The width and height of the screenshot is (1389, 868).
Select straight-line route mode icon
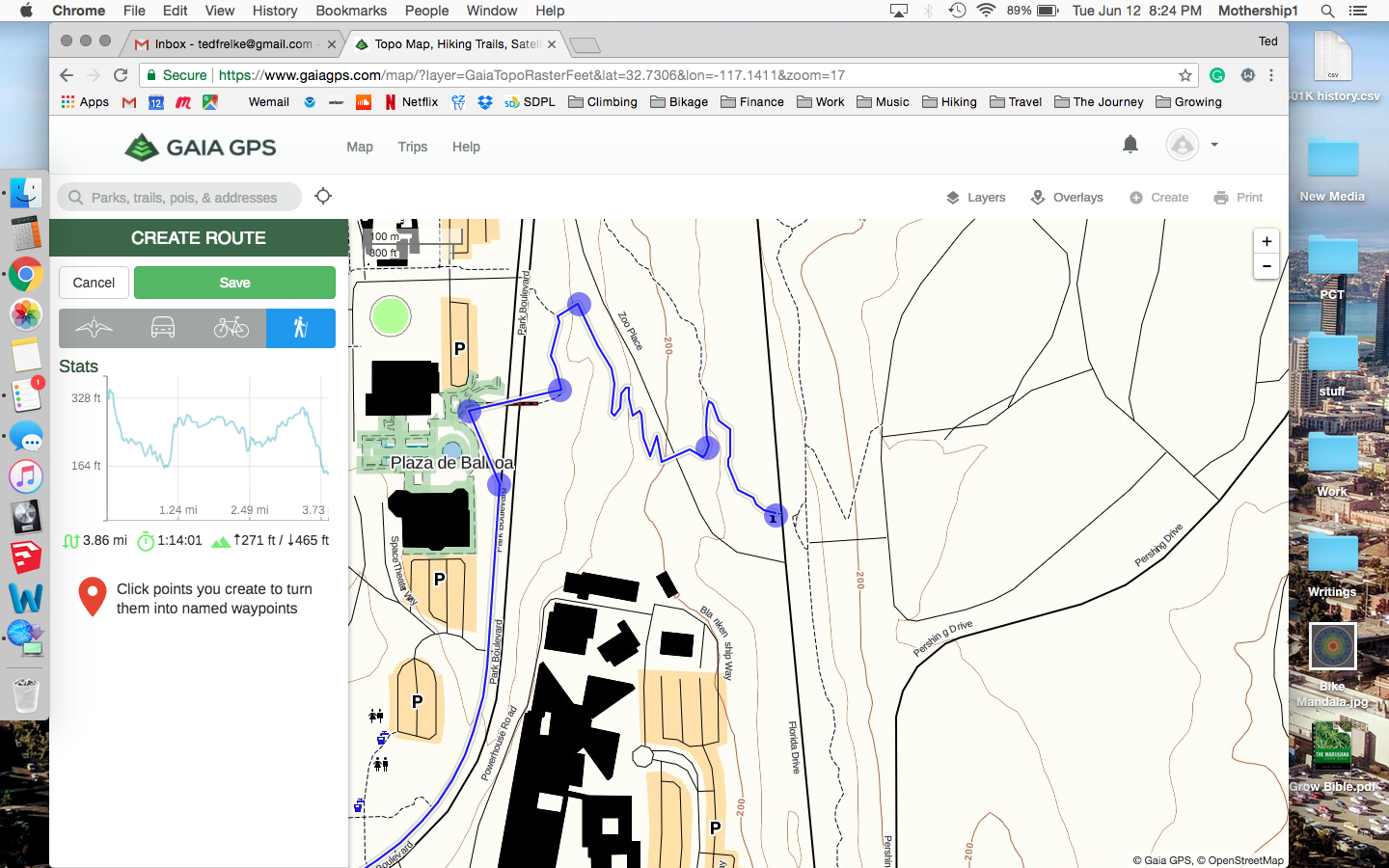pyautogui.click(x=94, y=328)
